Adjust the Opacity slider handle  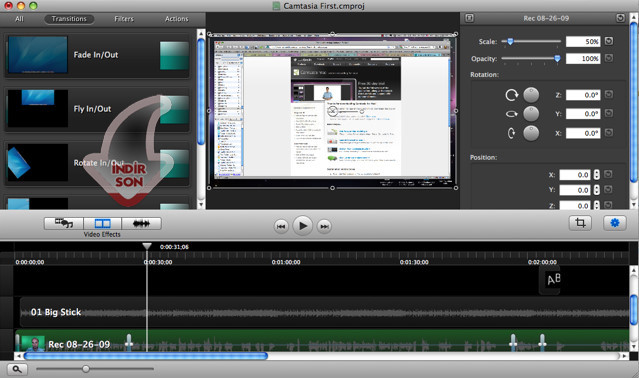tap(557, 59)
